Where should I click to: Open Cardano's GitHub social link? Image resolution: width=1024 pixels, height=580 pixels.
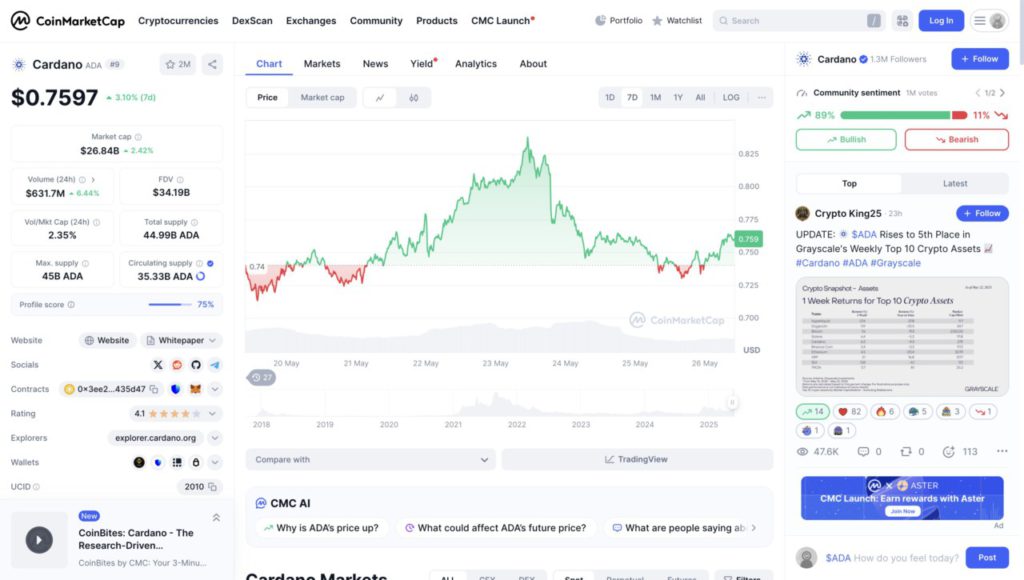point(196,365)
